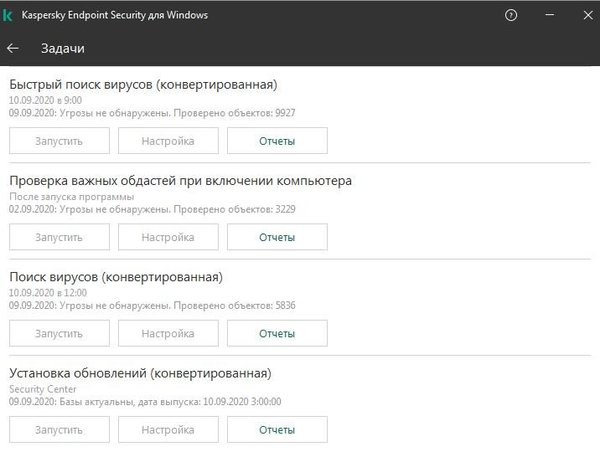Minimize the Kaspersky window
Image resolution: width=600 pixels, height=452 pixels.
click(x=546, y=15)
